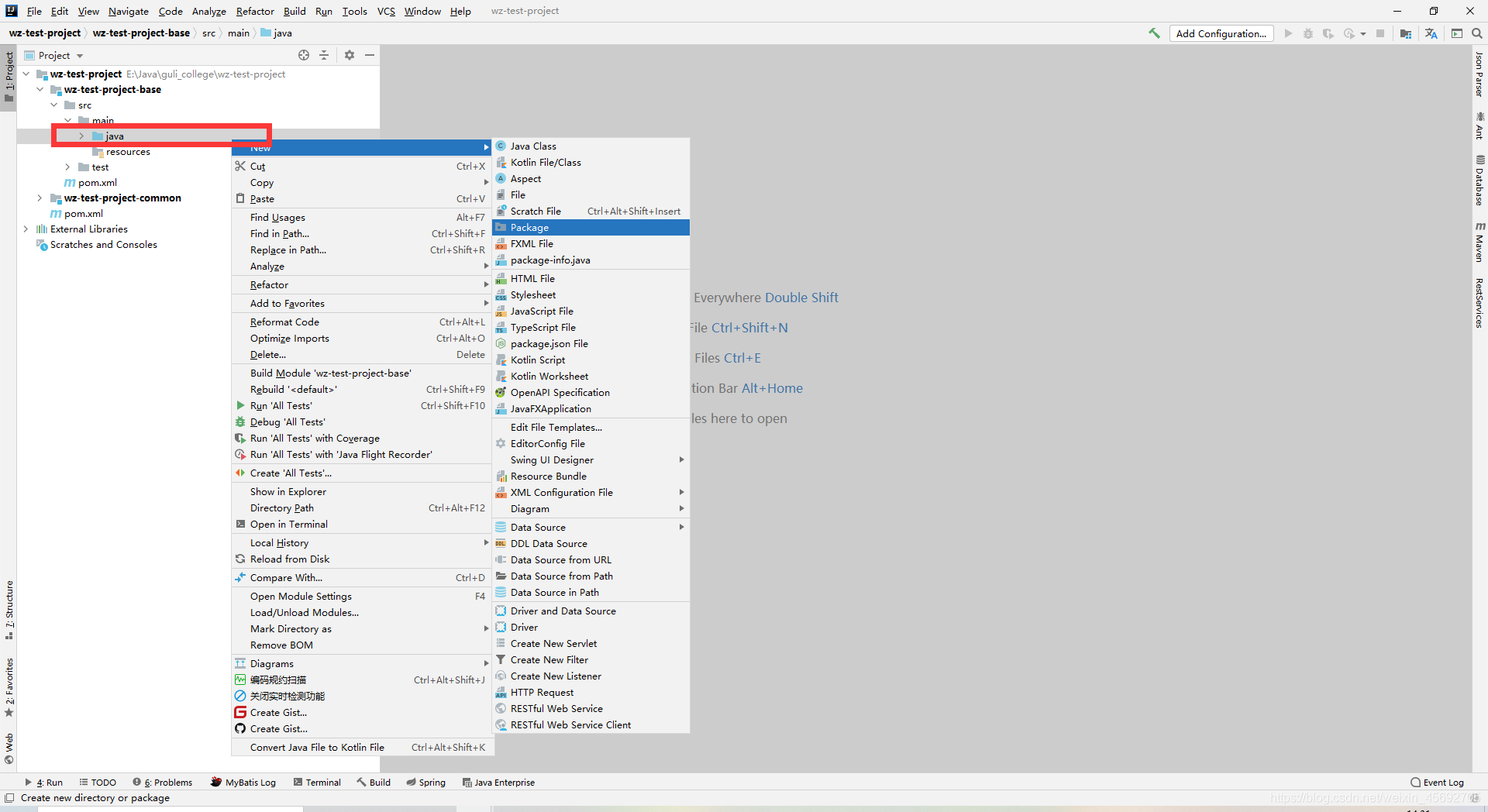Open the Refactor menu in menu bar

[x=255, y=11]
